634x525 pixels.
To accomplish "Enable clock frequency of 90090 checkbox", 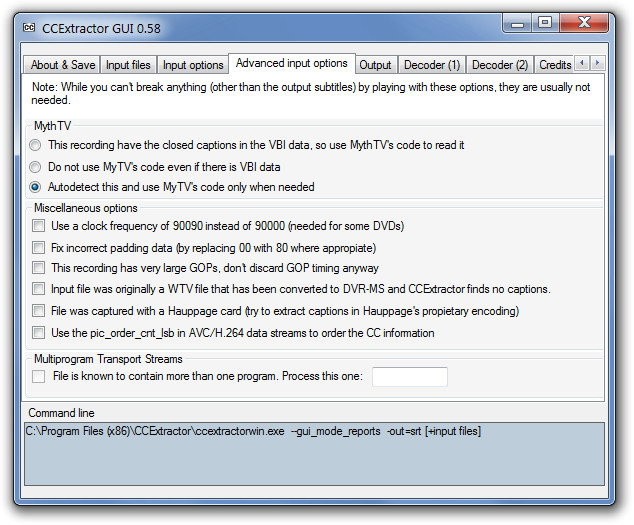I will pyautogui.click(x=38, y=226).
